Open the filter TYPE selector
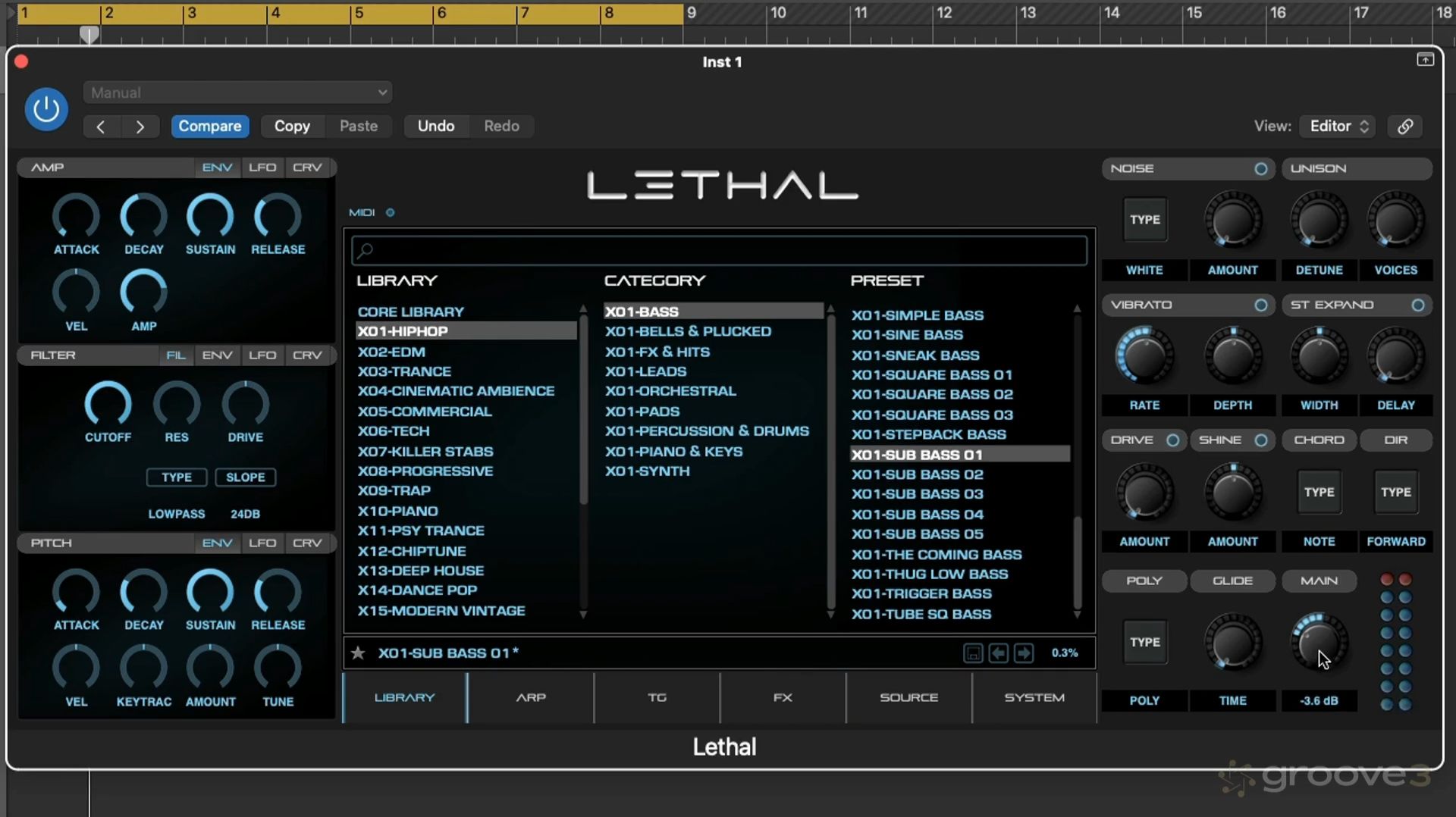The image size is (1456, 817). click(x=176, y=477)
